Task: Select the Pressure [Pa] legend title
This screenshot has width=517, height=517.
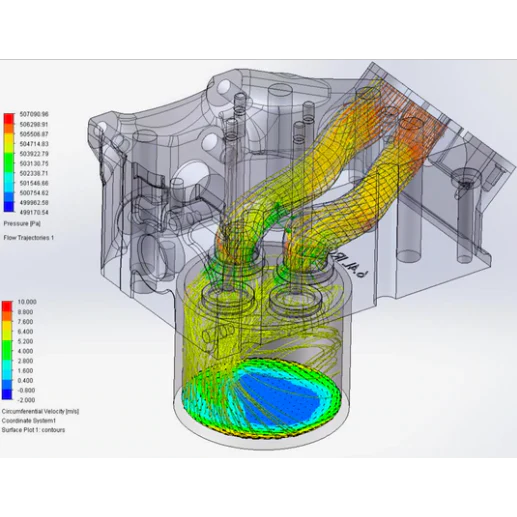Action: pos(22,223)
